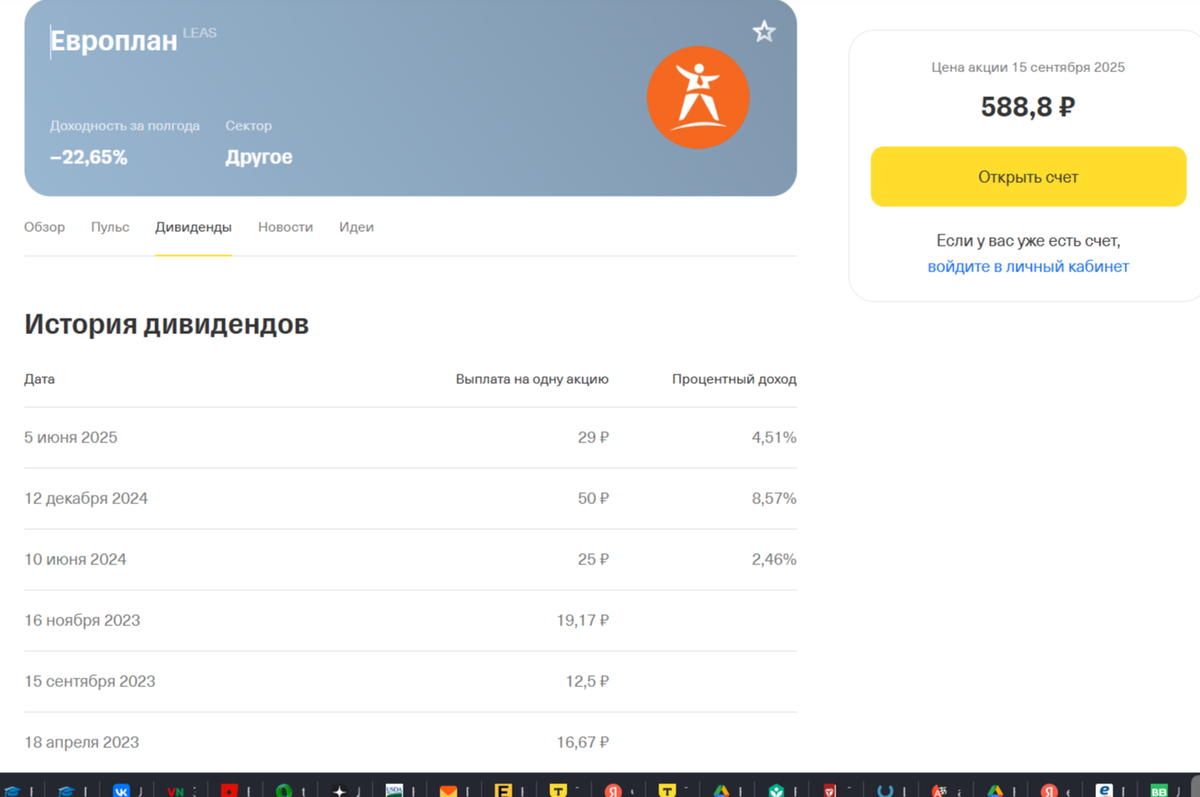
Task: Click the Дата column header
Action: [40, 379]
